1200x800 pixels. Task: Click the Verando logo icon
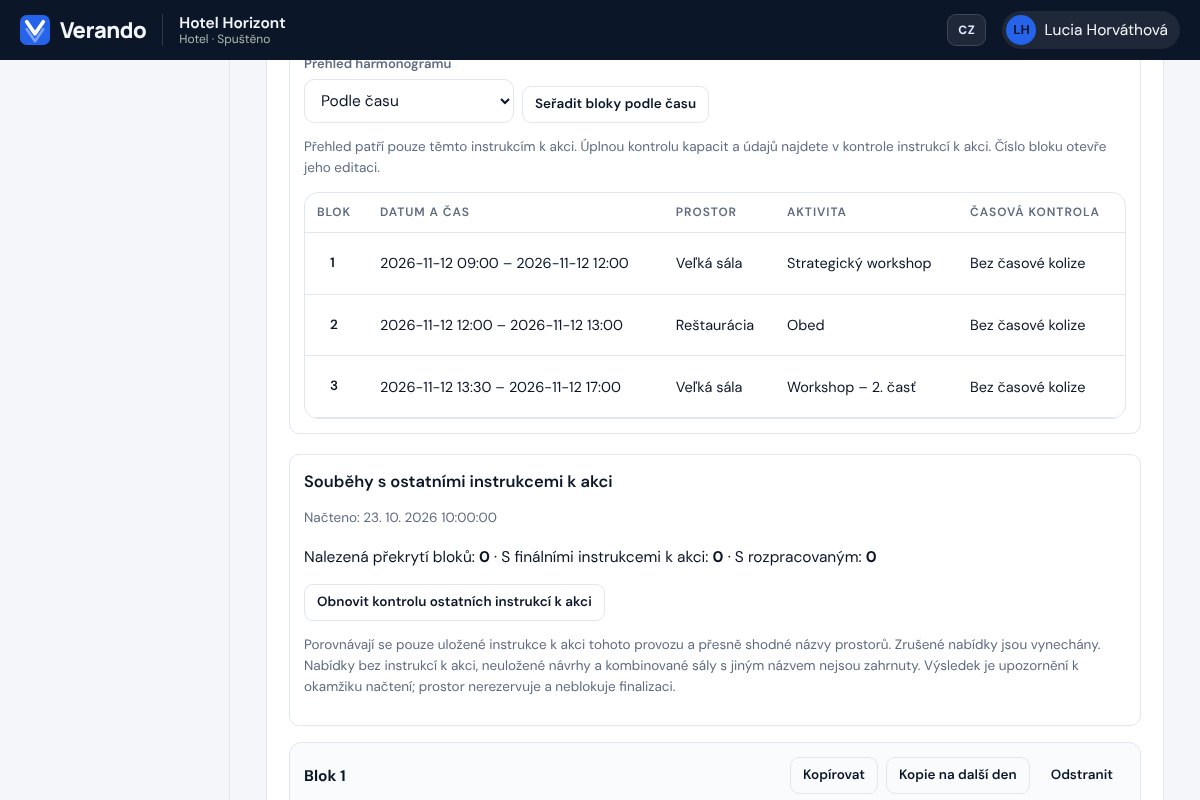35,30
